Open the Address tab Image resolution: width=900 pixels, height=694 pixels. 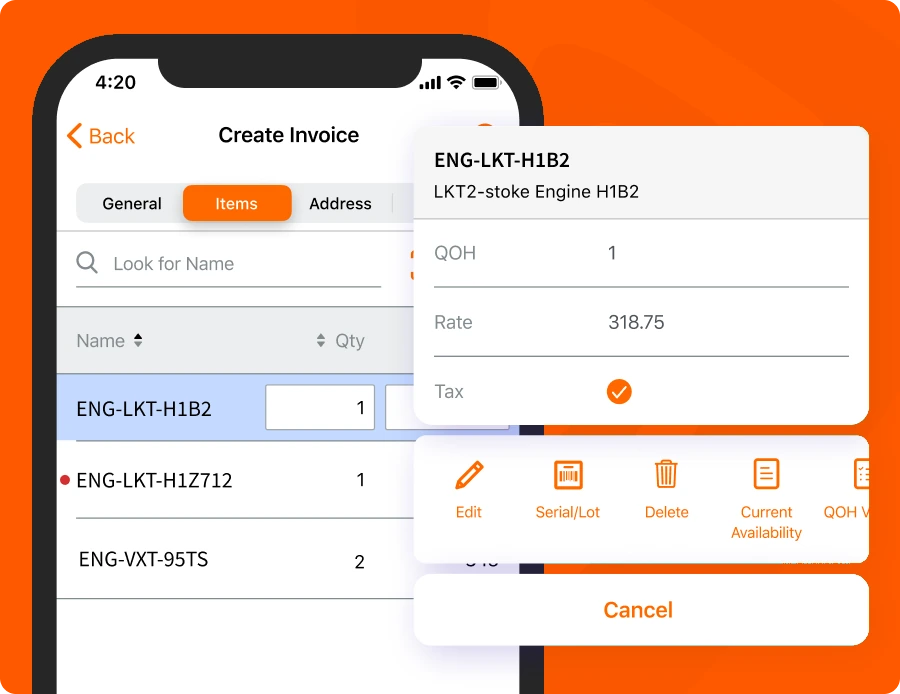click(340, 203)
